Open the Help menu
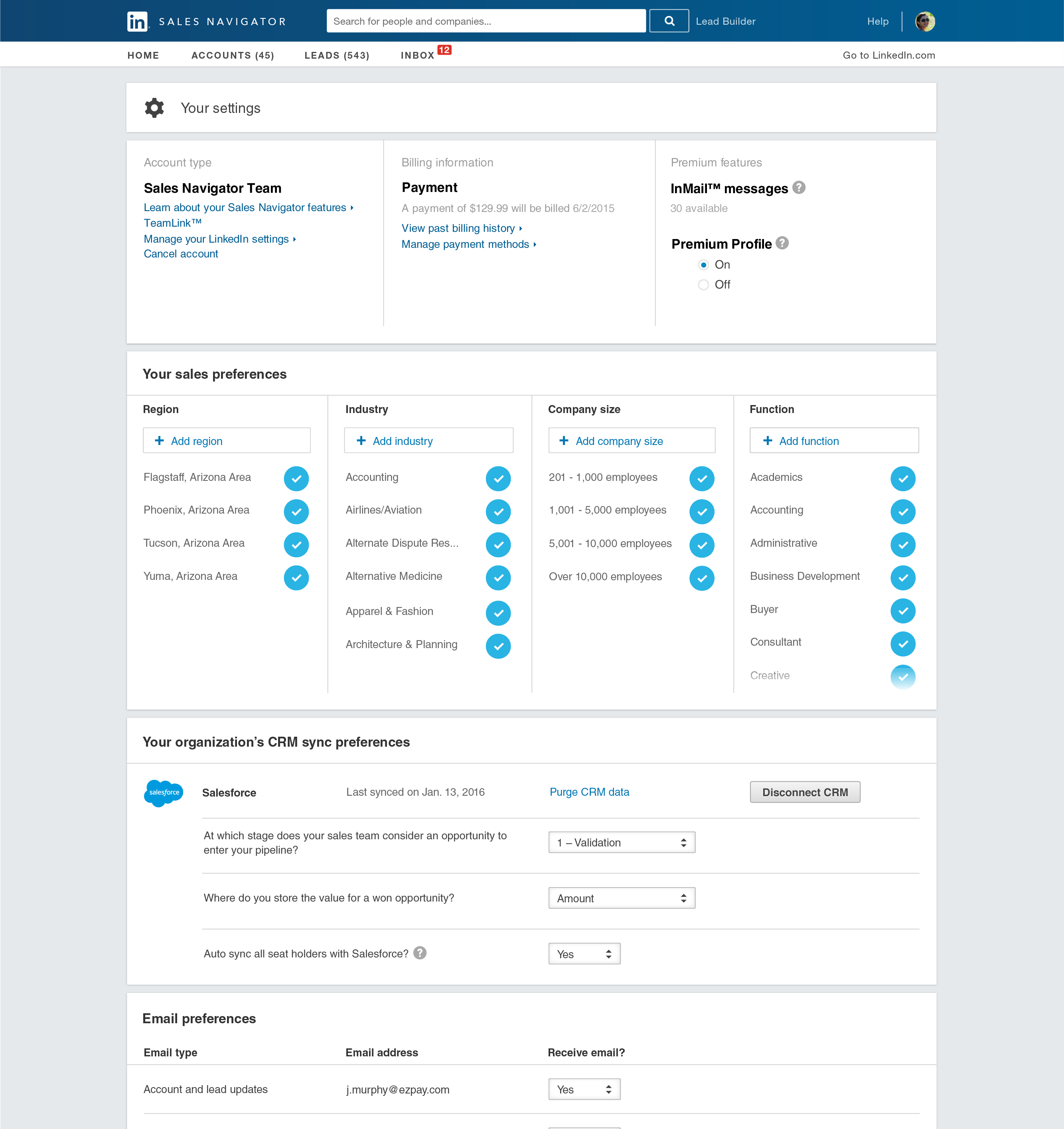 (x=878, y=21)
